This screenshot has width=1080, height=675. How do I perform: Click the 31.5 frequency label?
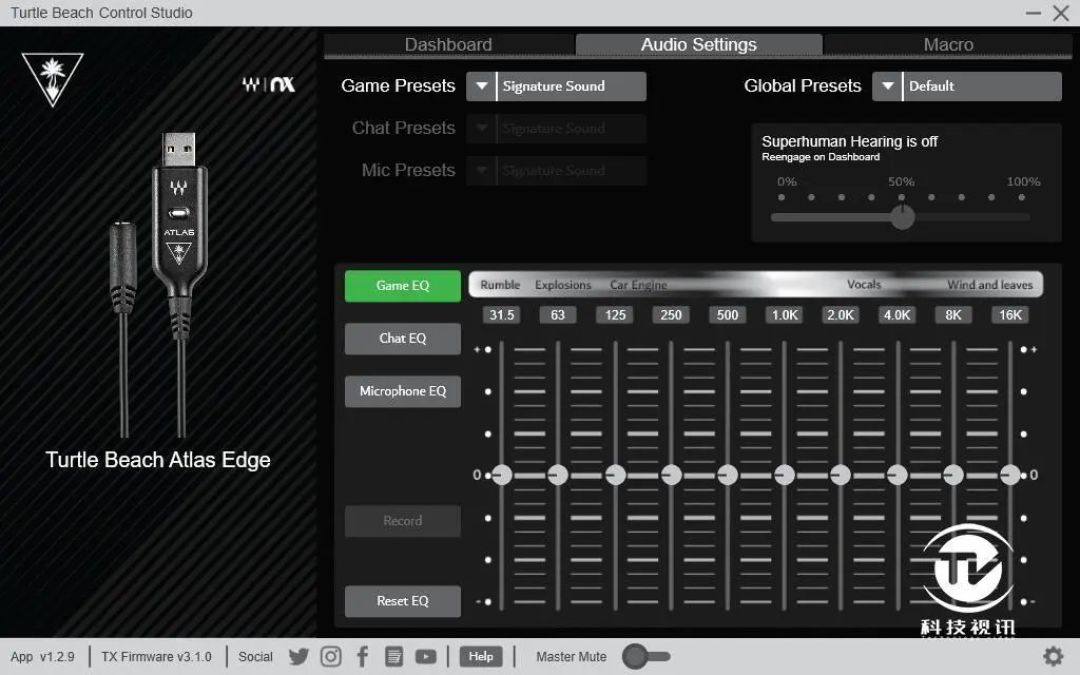501,315
